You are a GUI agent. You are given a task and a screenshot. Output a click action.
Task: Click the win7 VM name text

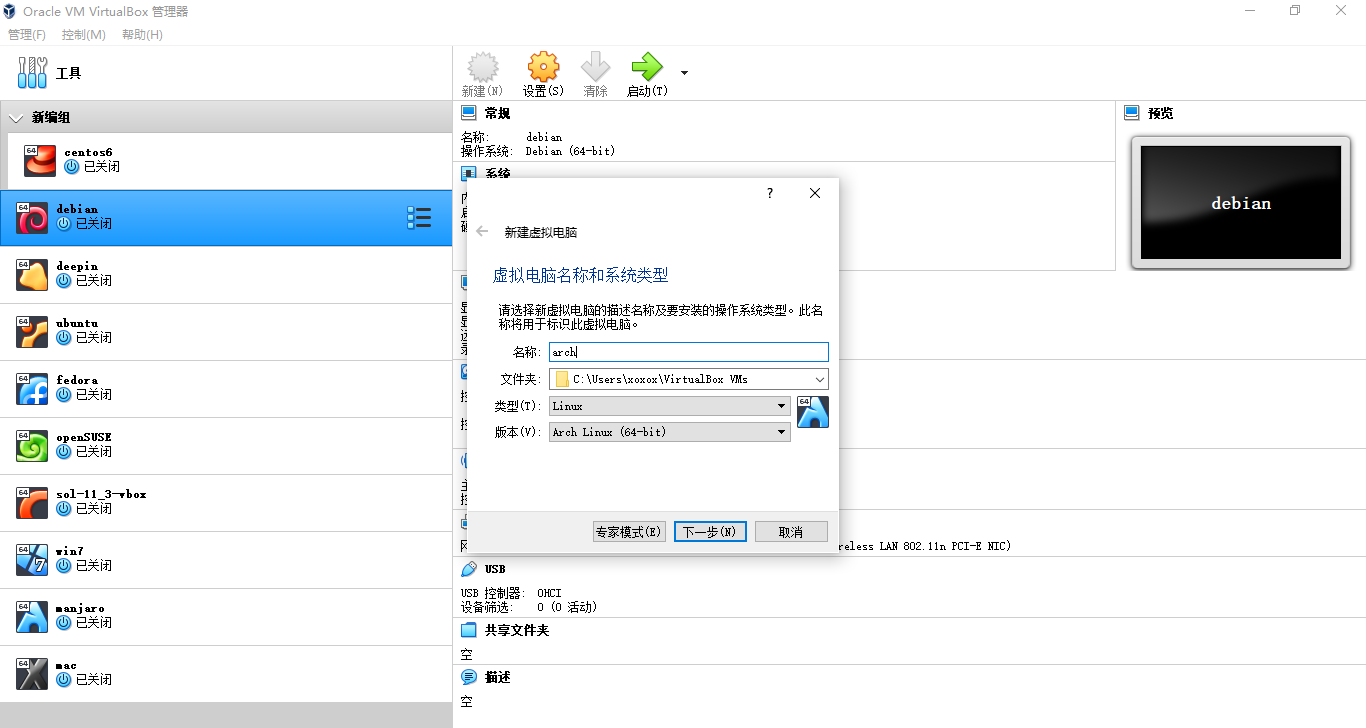69,551
